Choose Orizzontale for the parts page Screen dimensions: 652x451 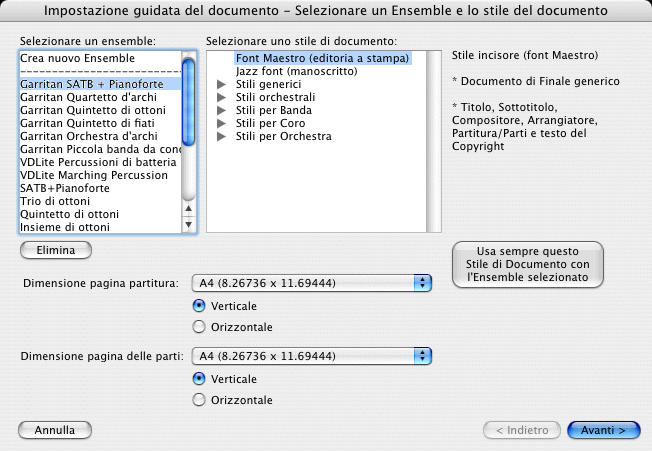pos(200,400)
